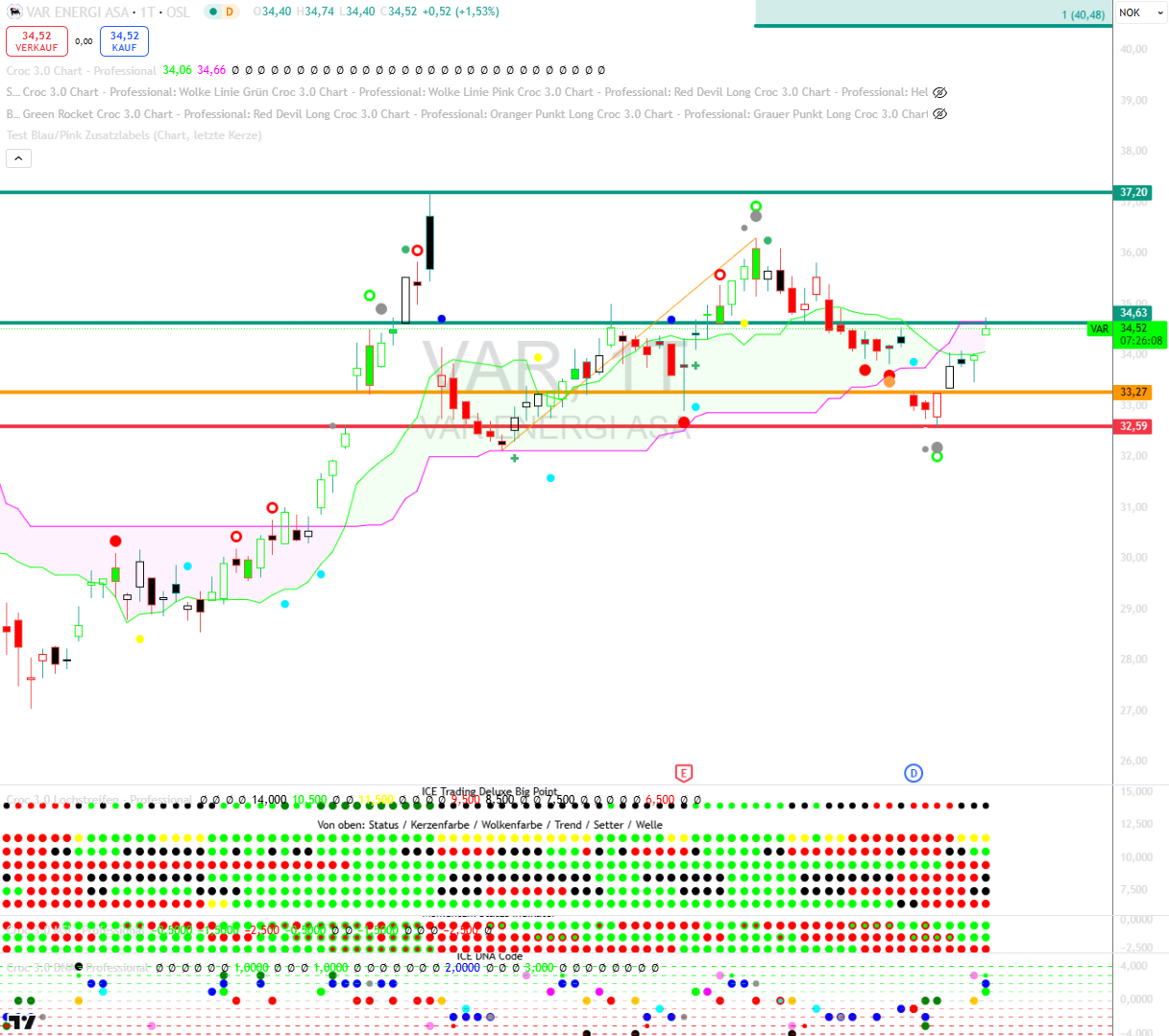Click the teal 34,63 horizontal line label
1169x1036 pixels.
pos(1133,313)
